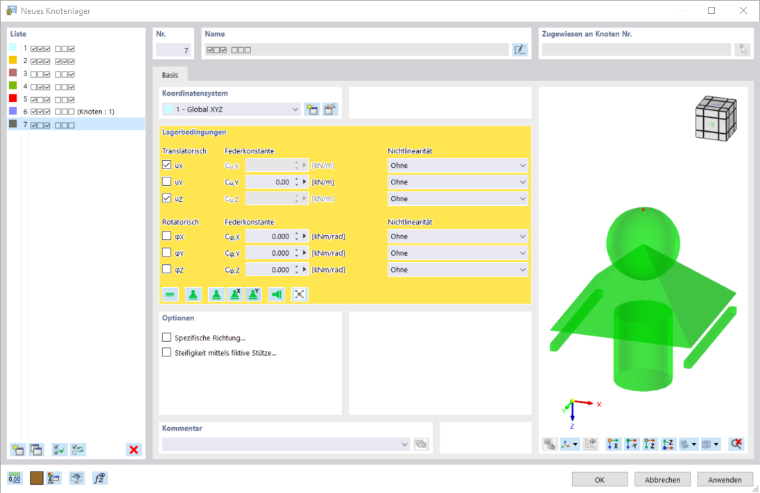Set view in reverse Z direction

coord(668,444)
